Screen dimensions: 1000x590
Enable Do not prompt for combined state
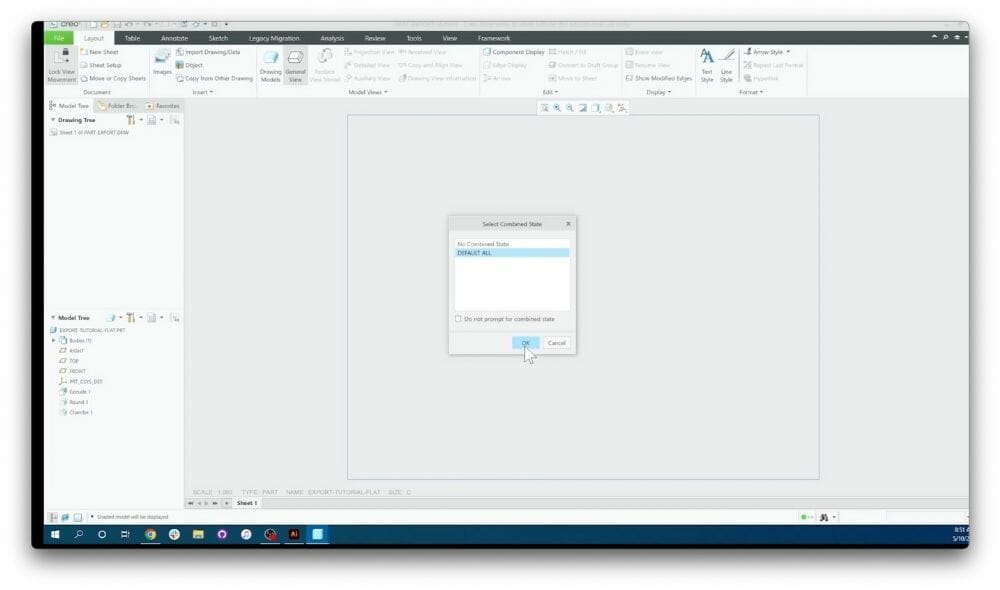(457, 318)
